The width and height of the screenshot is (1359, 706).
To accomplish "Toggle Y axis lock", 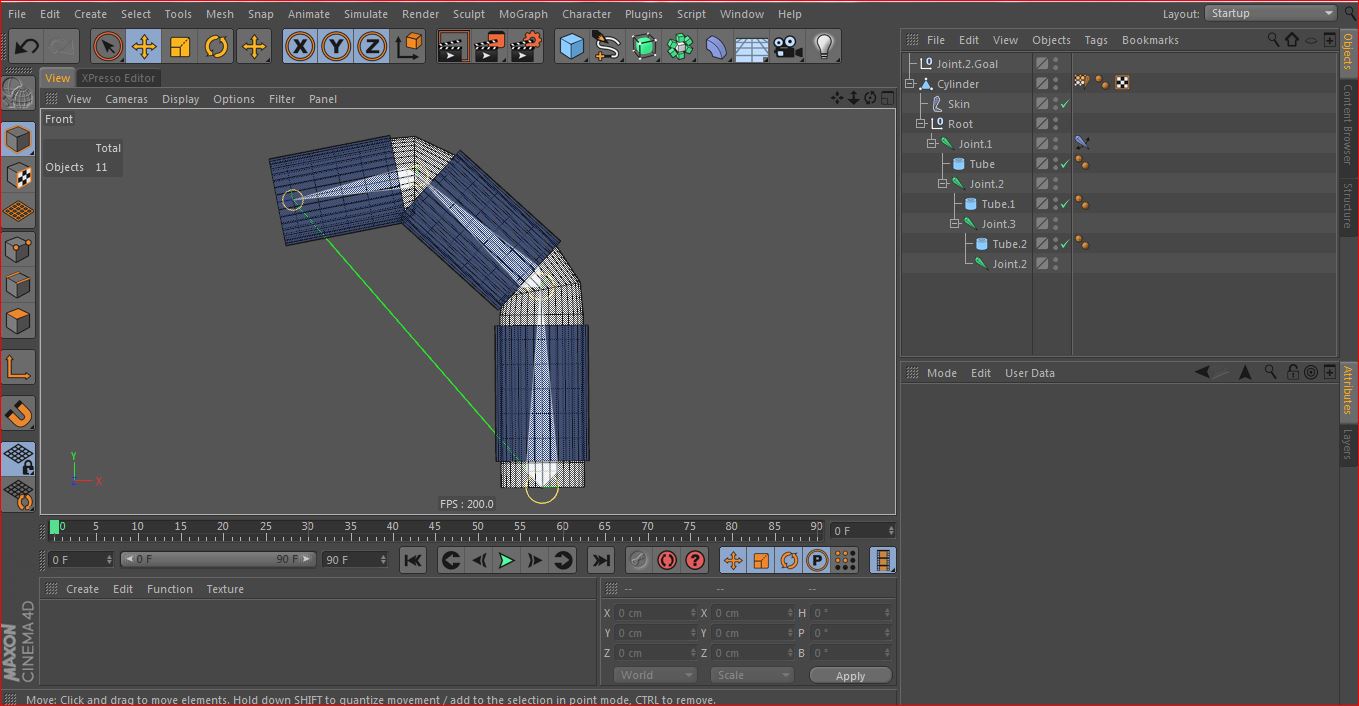I will 336,46.
